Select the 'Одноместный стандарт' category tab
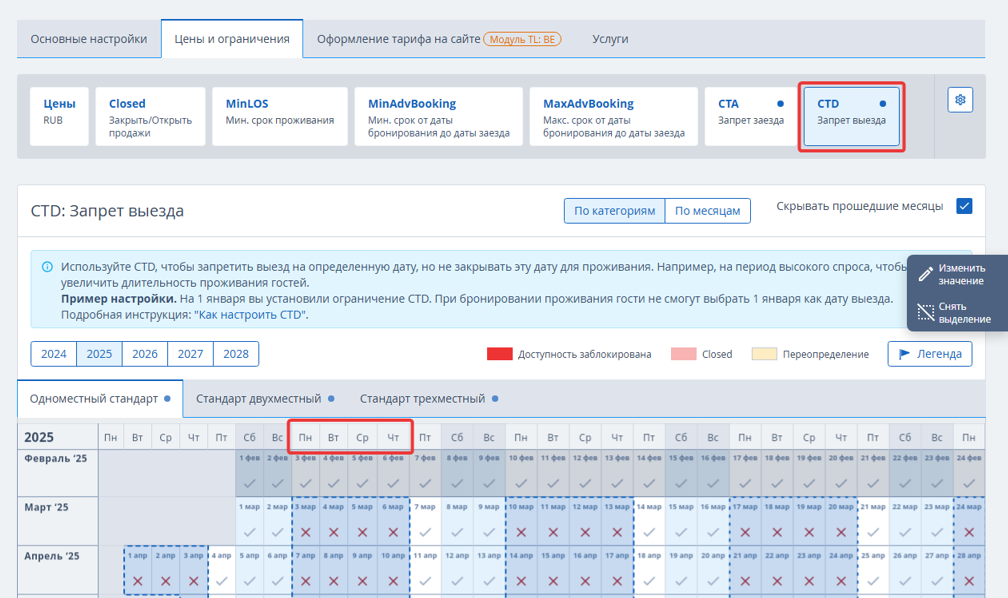1008x598 pixels. point(100,399)
